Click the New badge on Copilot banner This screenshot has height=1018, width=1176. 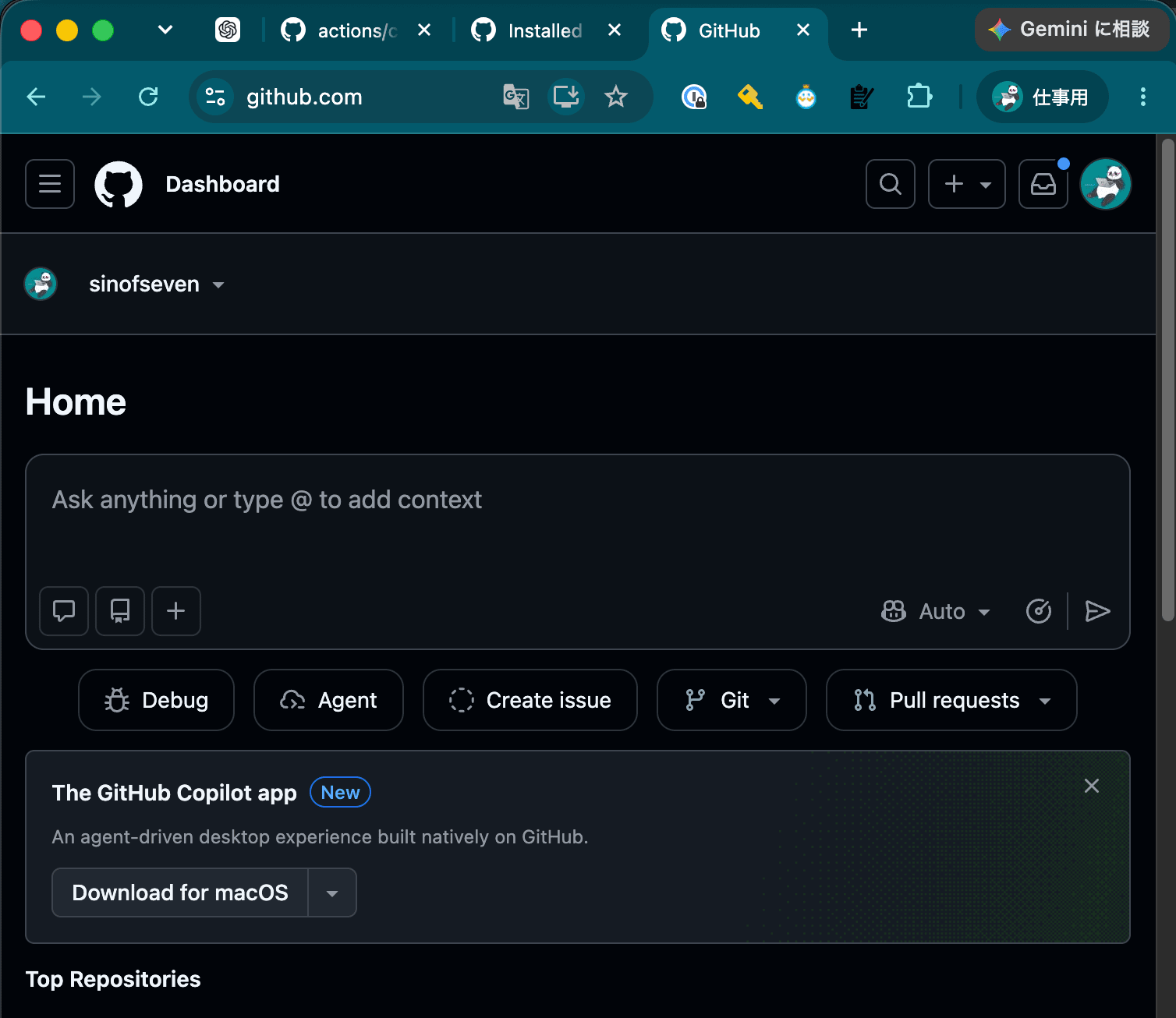click(340, 793)
